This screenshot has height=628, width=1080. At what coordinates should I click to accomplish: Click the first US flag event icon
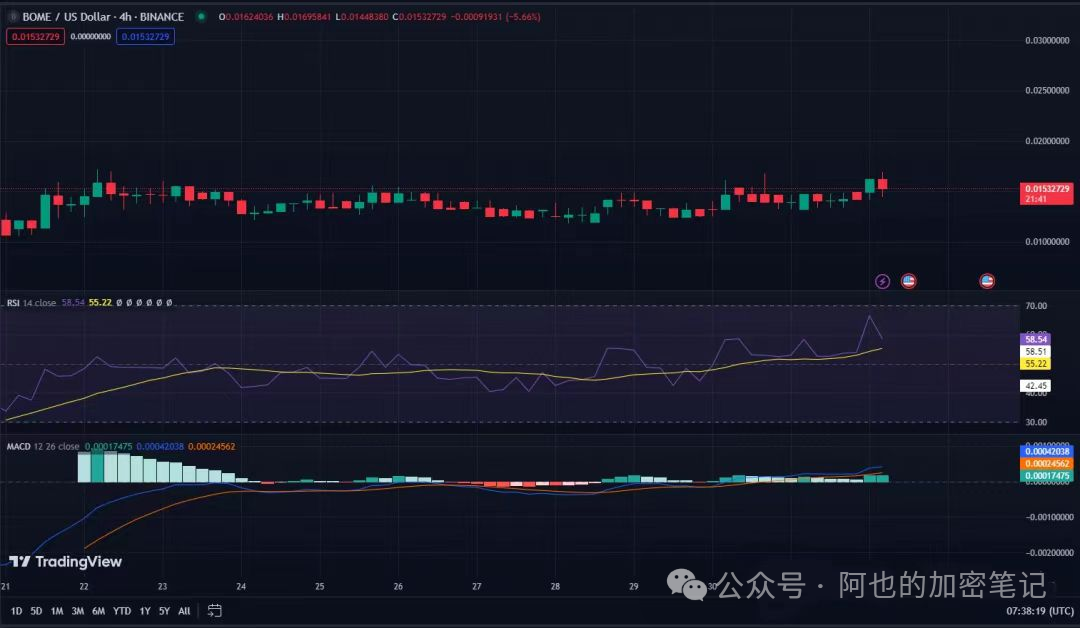coord(908,281)
